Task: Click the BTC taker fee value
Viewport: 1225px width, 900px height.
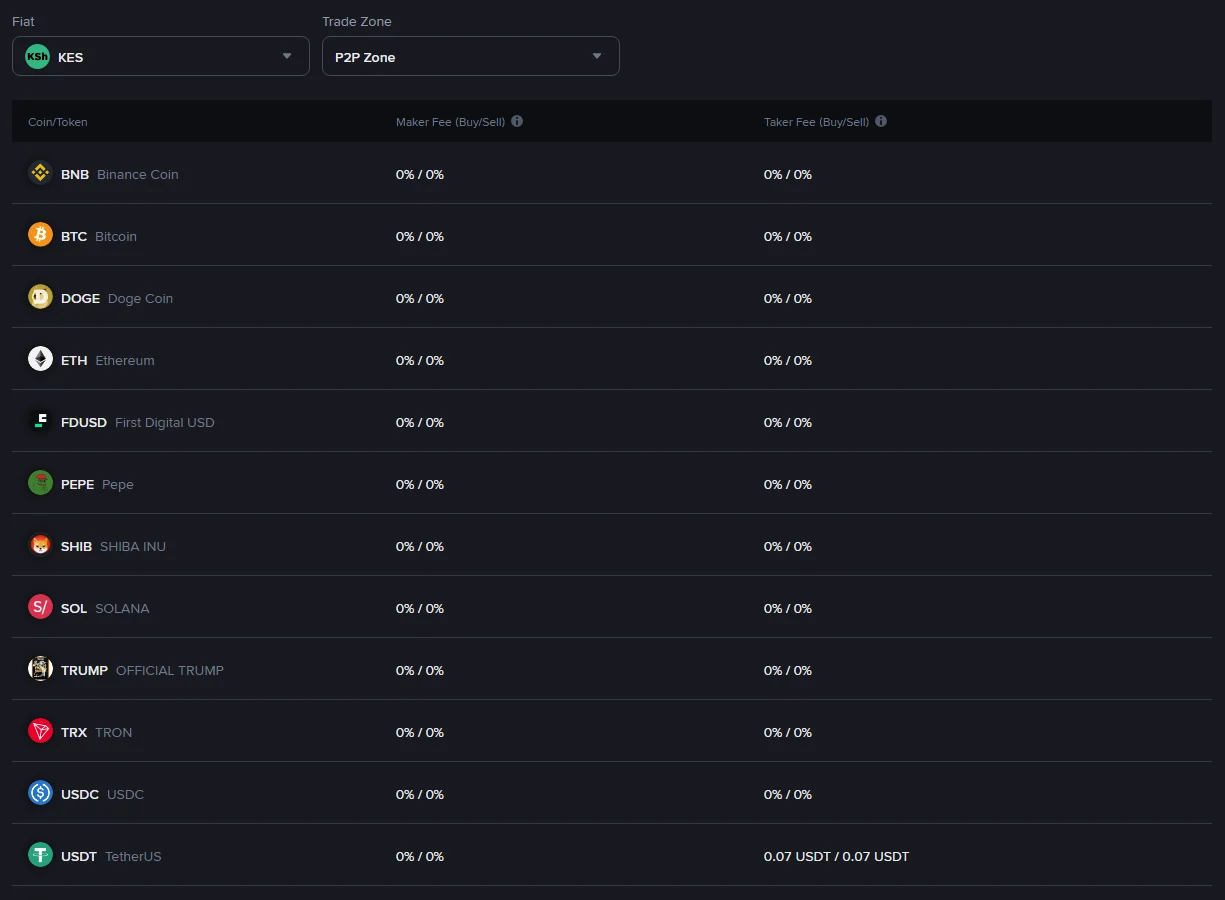Action: pos(788,236)
